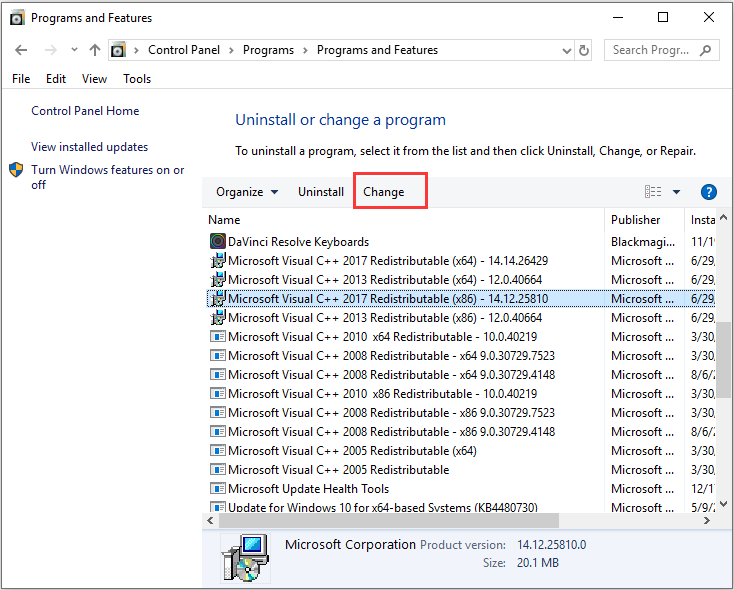Click the Back navigation arrow
Image resolution: width=734 pixels, height=590 pixels.
point(21,50)
